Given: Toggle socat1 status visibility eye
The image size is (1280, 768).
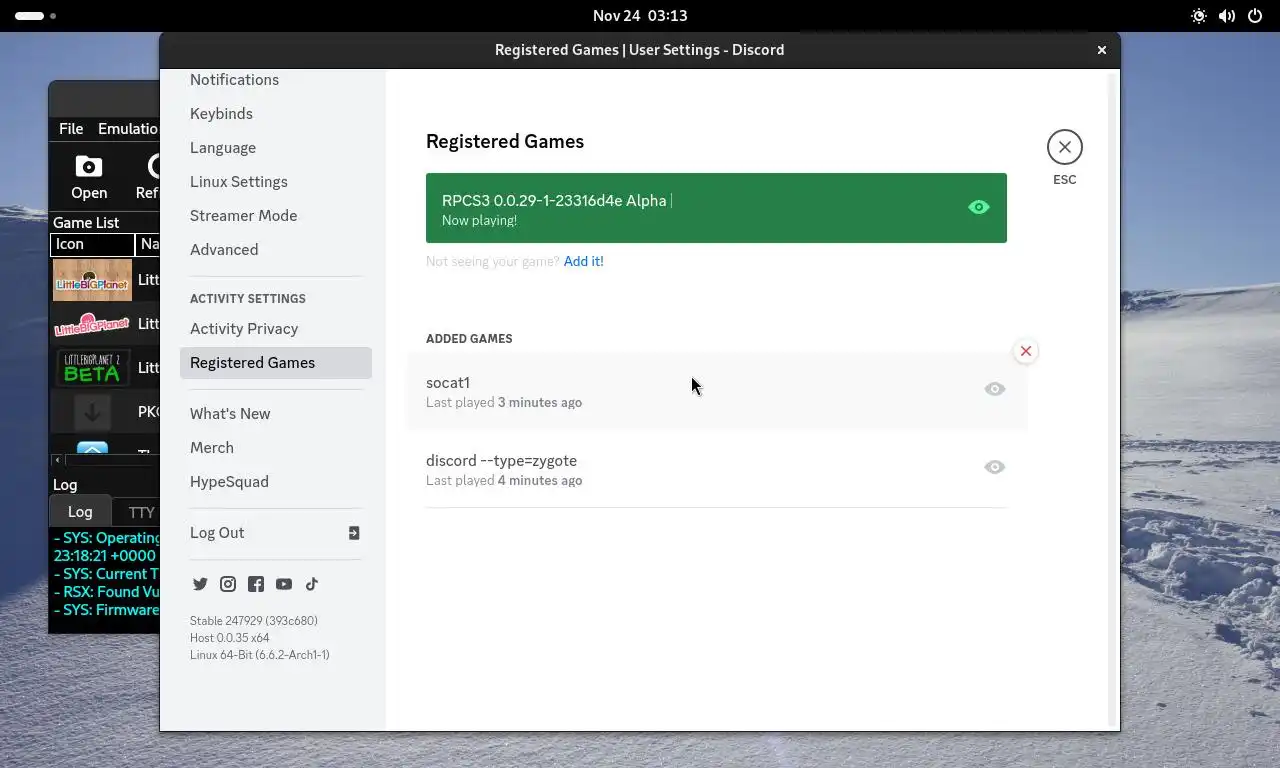Looking at the screenshot, I should pyautogui.click(x=994, y=389).
